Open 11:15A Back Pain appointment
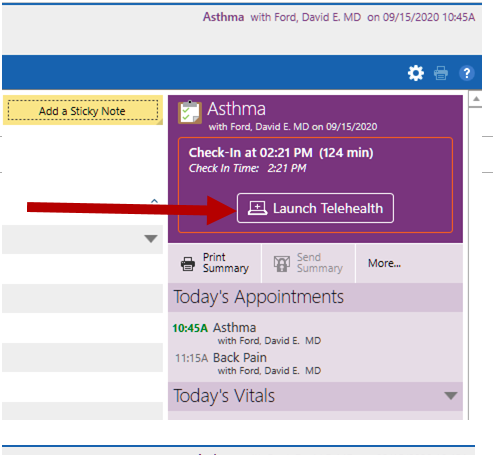The image size is (493, 455). pos(248,363)
